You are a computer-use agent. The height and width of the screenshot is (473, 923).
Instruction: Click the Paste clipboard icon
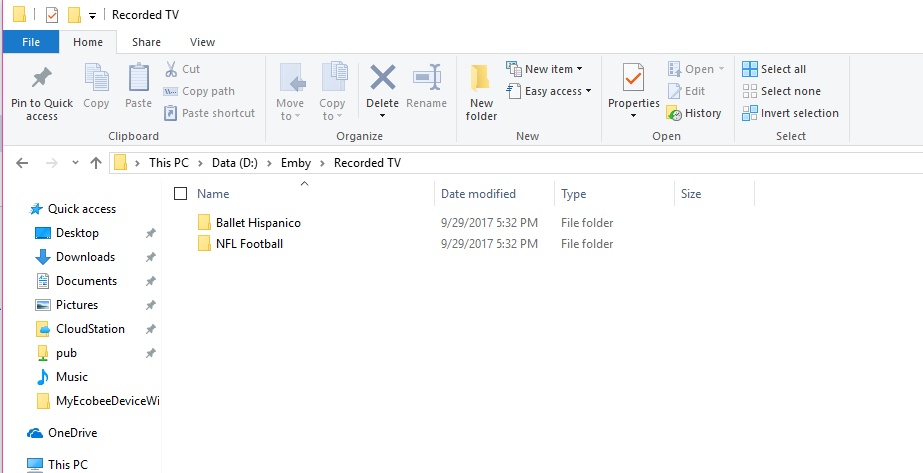tap(139, 78)
